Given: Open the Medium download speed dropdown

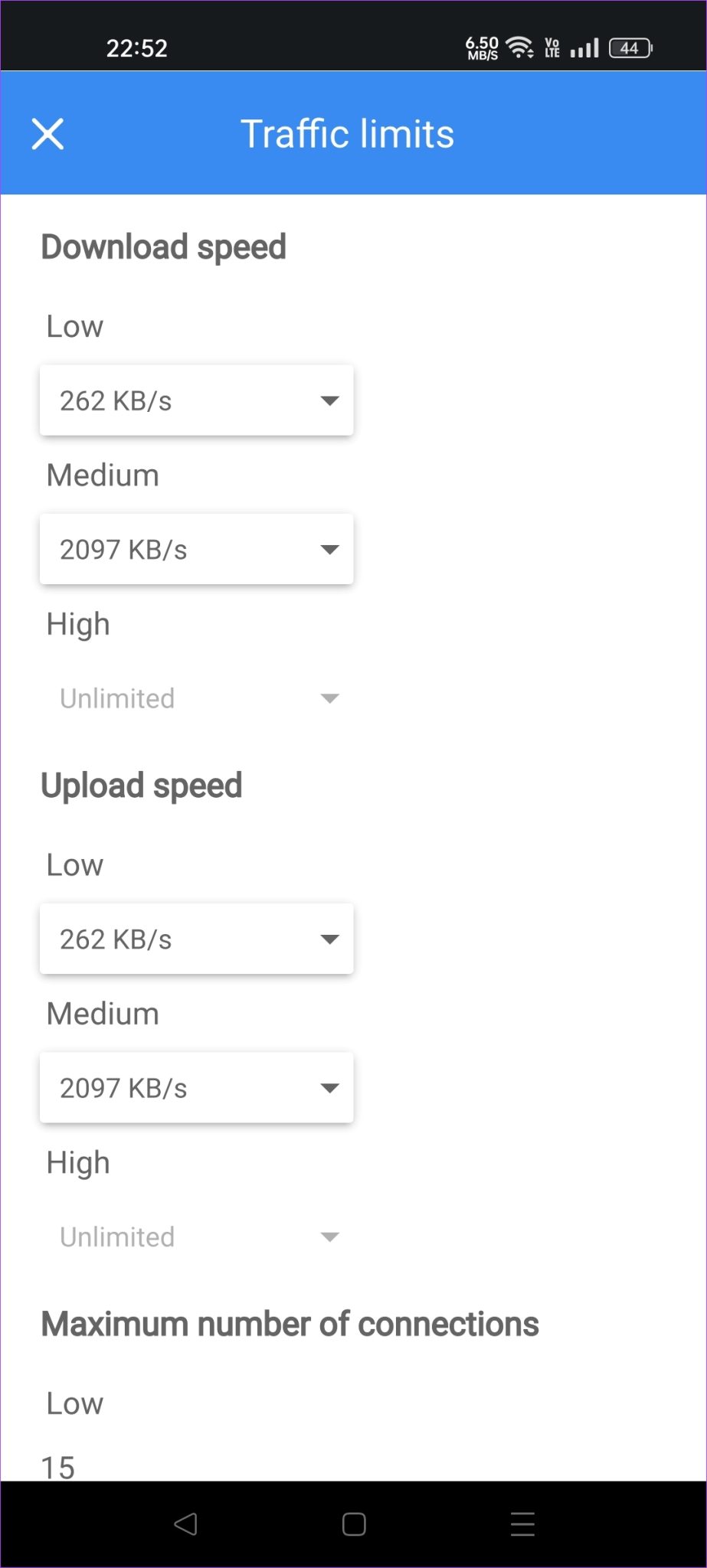Looking at the screenshot, I should pos(196,549).
